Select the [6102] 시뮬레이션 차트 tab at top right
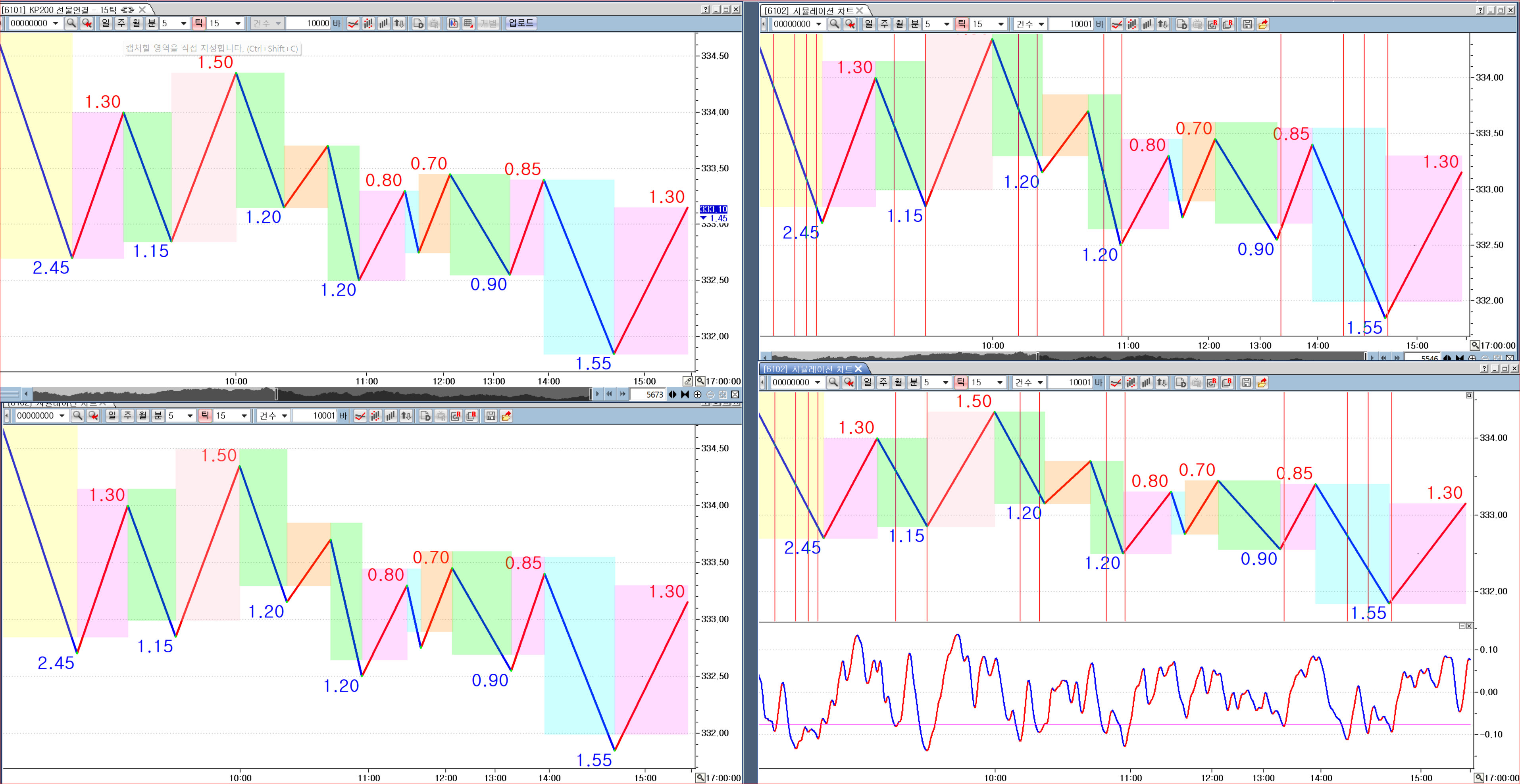The width and height of the screenshot is (1520, 784). point(808,11)
